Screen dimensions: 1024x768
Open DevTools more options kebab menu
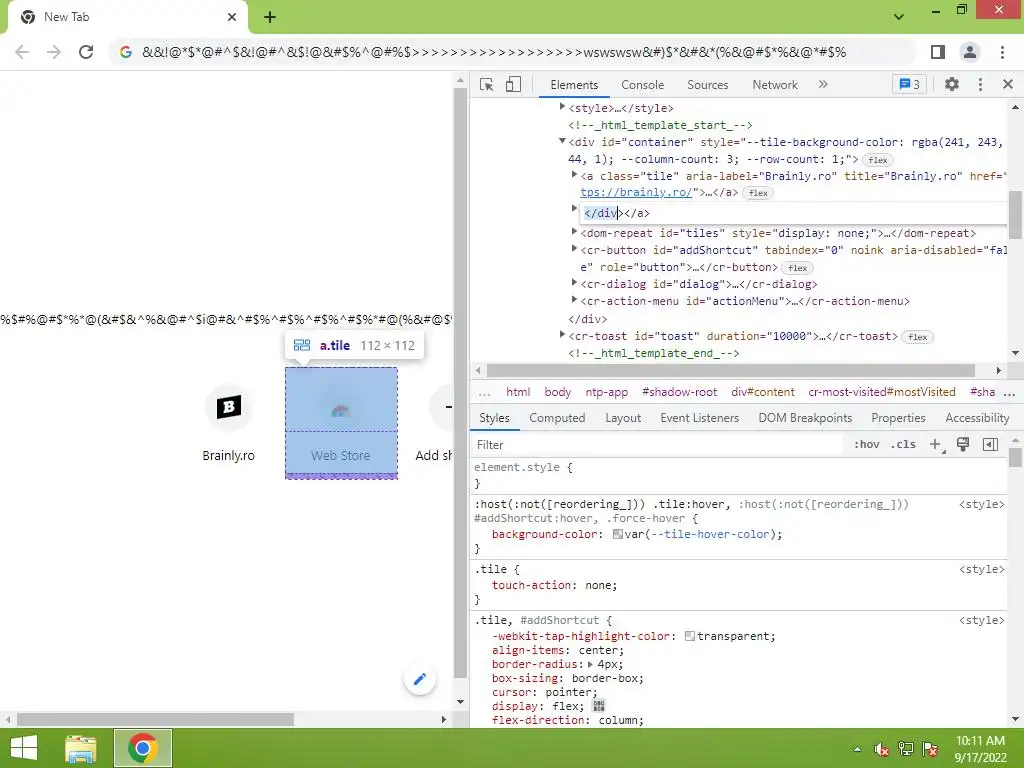coord(980,84)
